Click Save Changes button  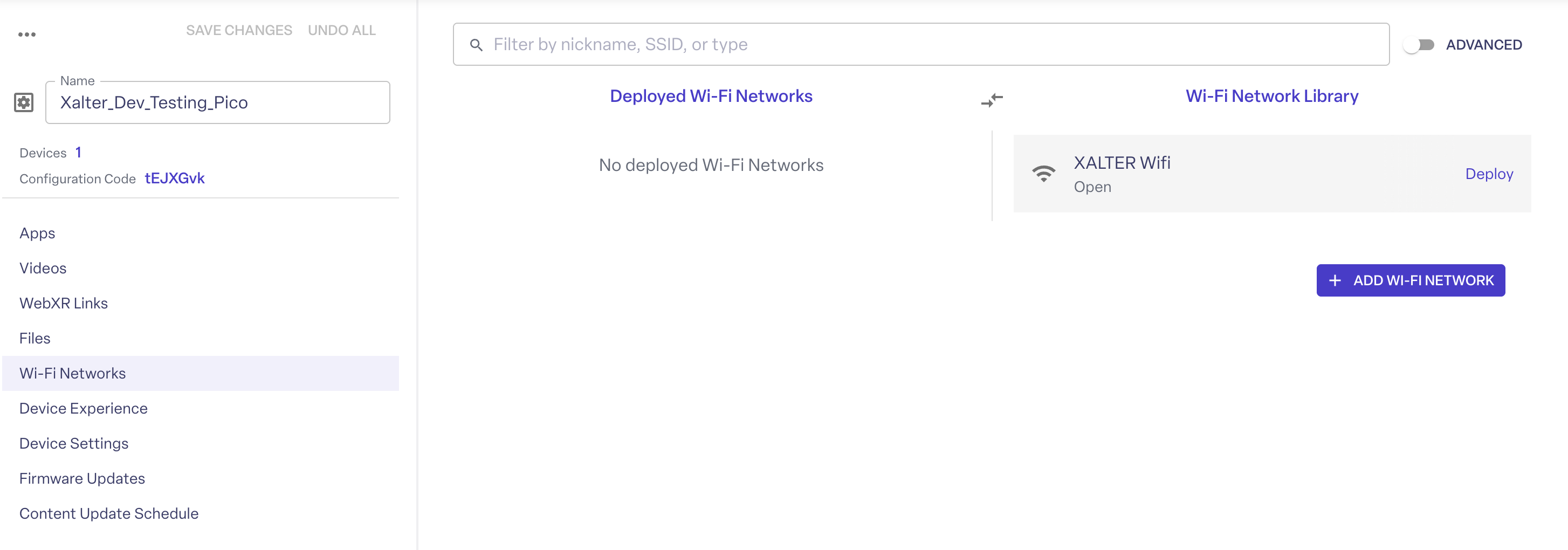239,30
